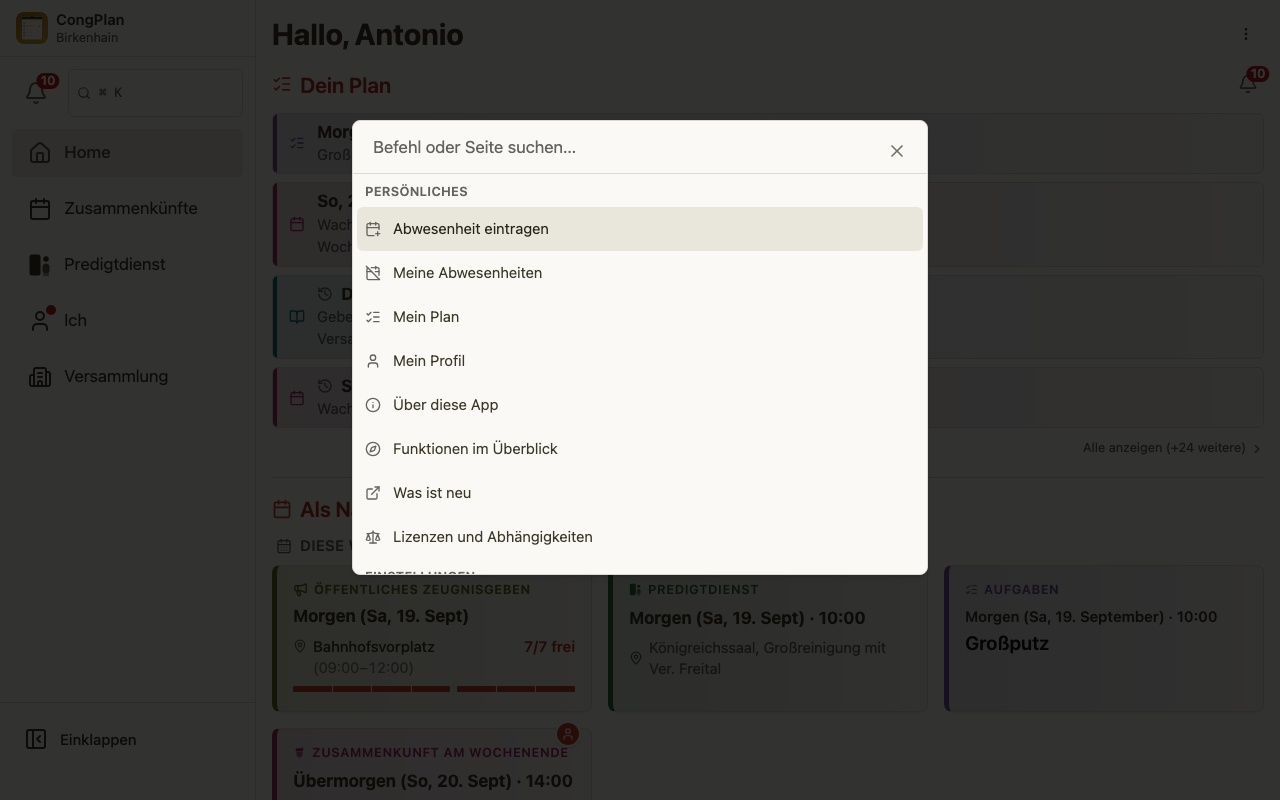Click the person icon beside 'Mein Profil'
This screenshot has height=800, width=1280.
pyautogui.click(x=373, y=361)
